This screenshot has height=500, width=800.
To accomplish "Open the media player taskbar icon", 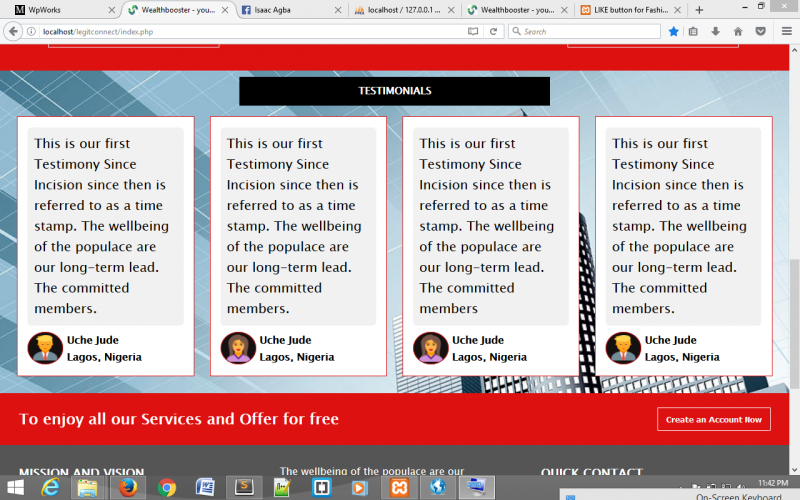I will coord(359,488).
